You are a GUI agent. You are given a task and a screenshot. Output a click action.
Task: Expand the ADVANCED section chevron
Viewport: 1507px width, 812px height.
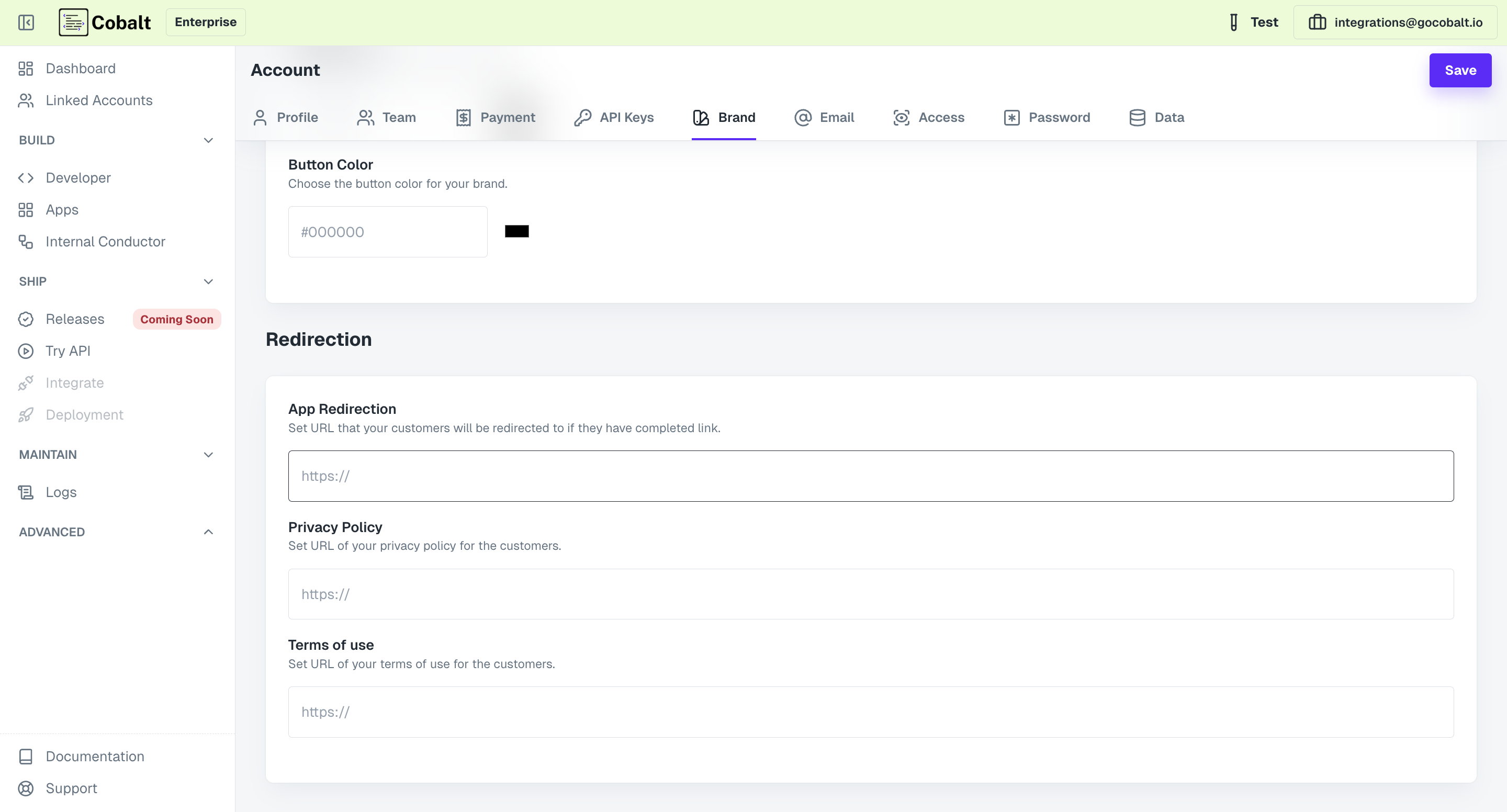pyautogui.click(x=208, y=532)
